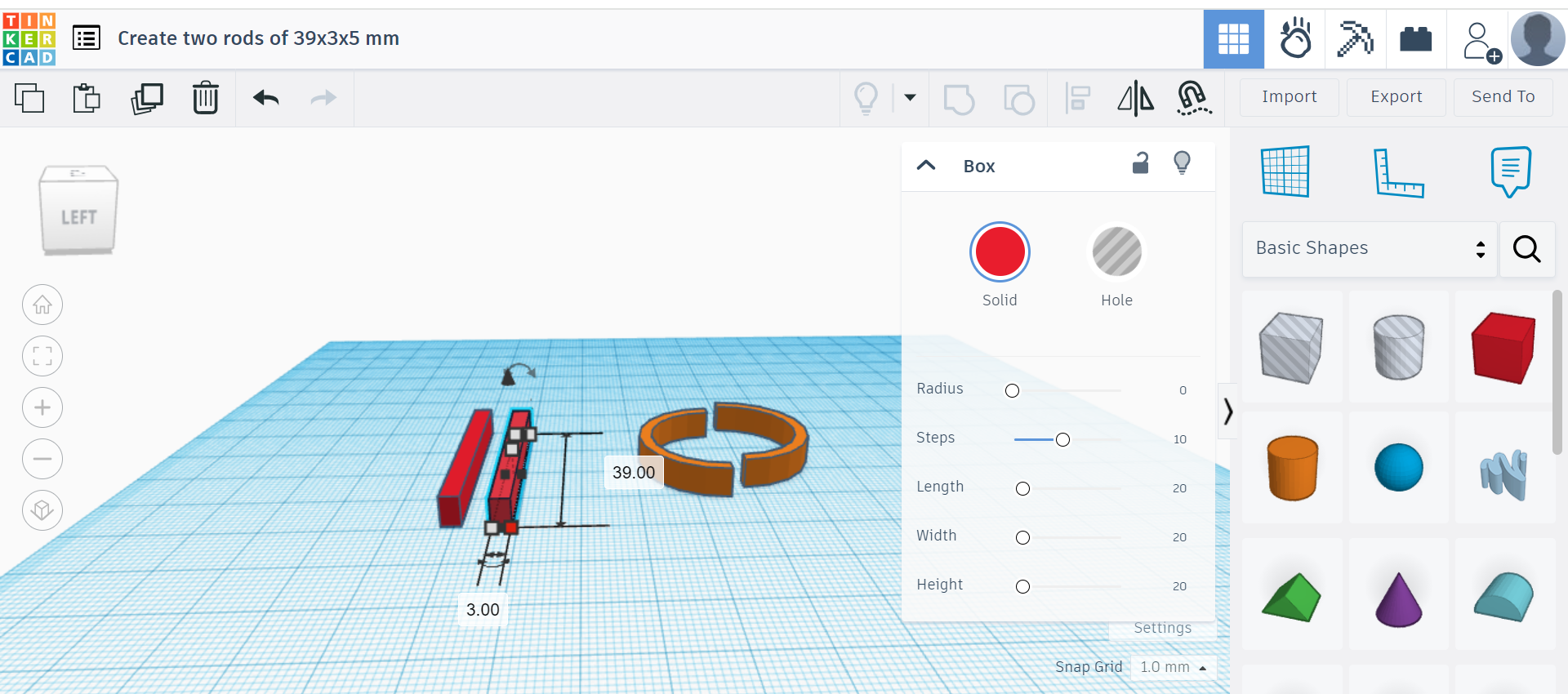Open the Snap Grid 1.0 mm dropdown
Viewport: 1568px width, 694px height.
(x=1174, y=667)
